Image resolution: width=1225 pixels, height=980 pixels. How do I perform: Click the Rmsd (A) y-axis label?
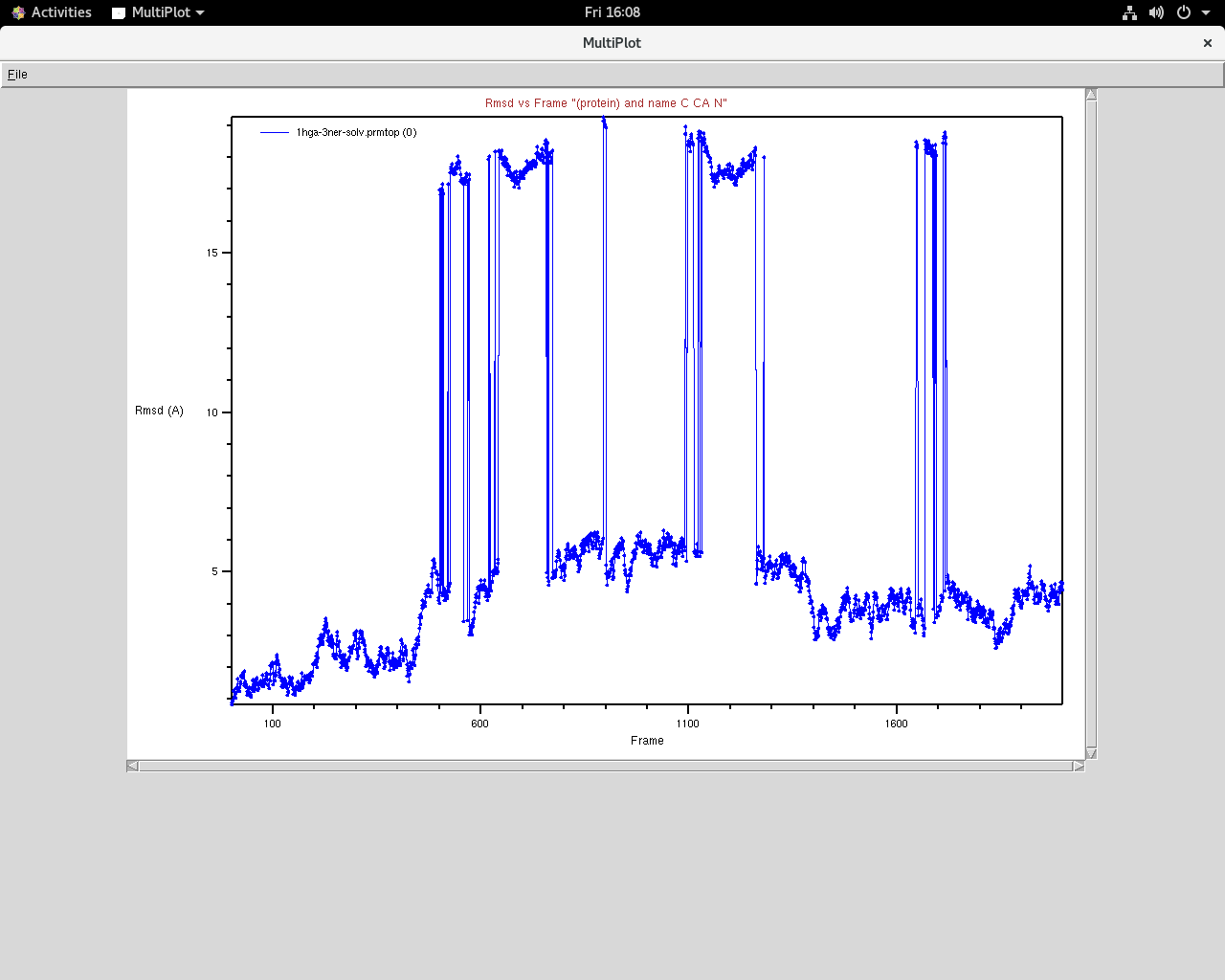tap(159, 411)
